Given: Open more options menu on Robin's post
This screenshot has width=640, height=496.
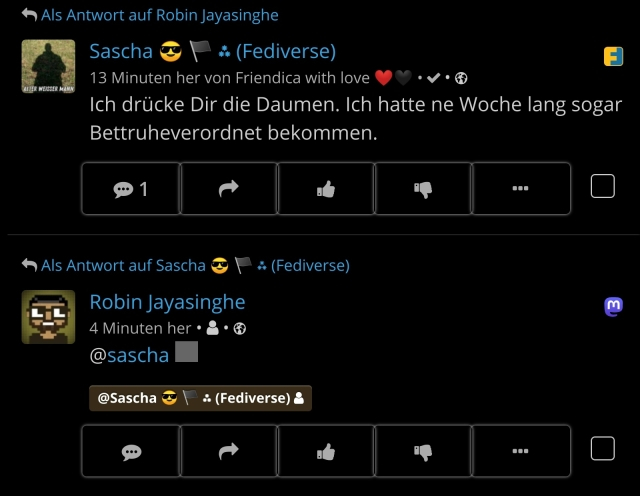Looking at the screenshot, I should pos(521,451).
